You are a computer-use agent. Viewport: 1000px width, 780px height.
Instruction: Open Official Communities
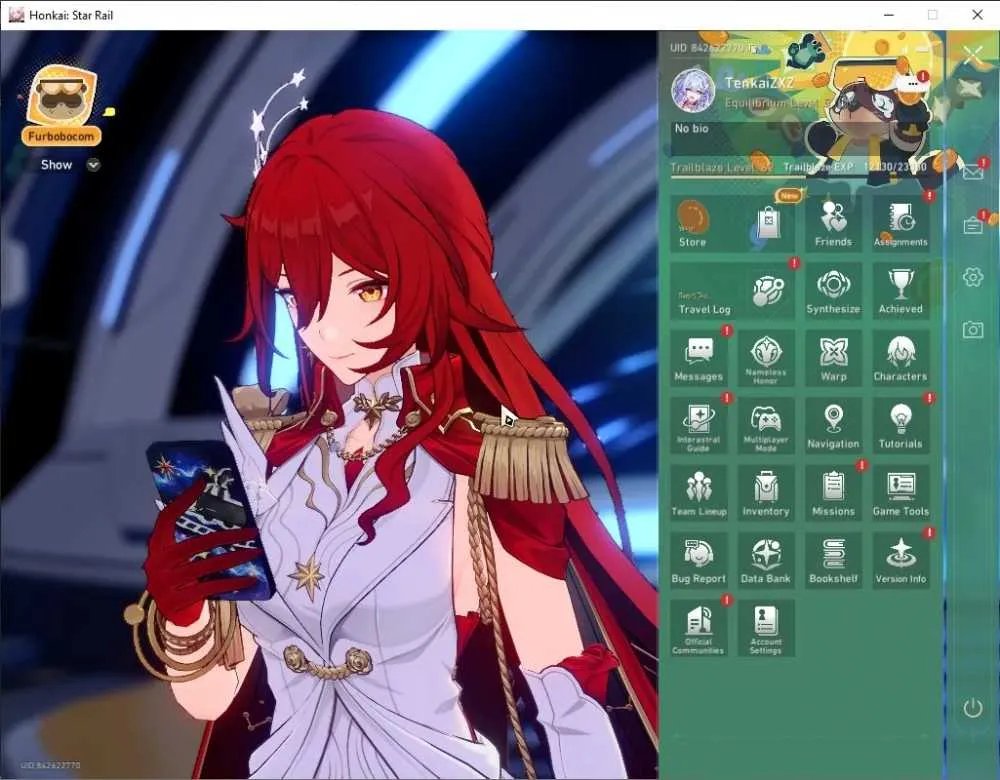point(698,629)
